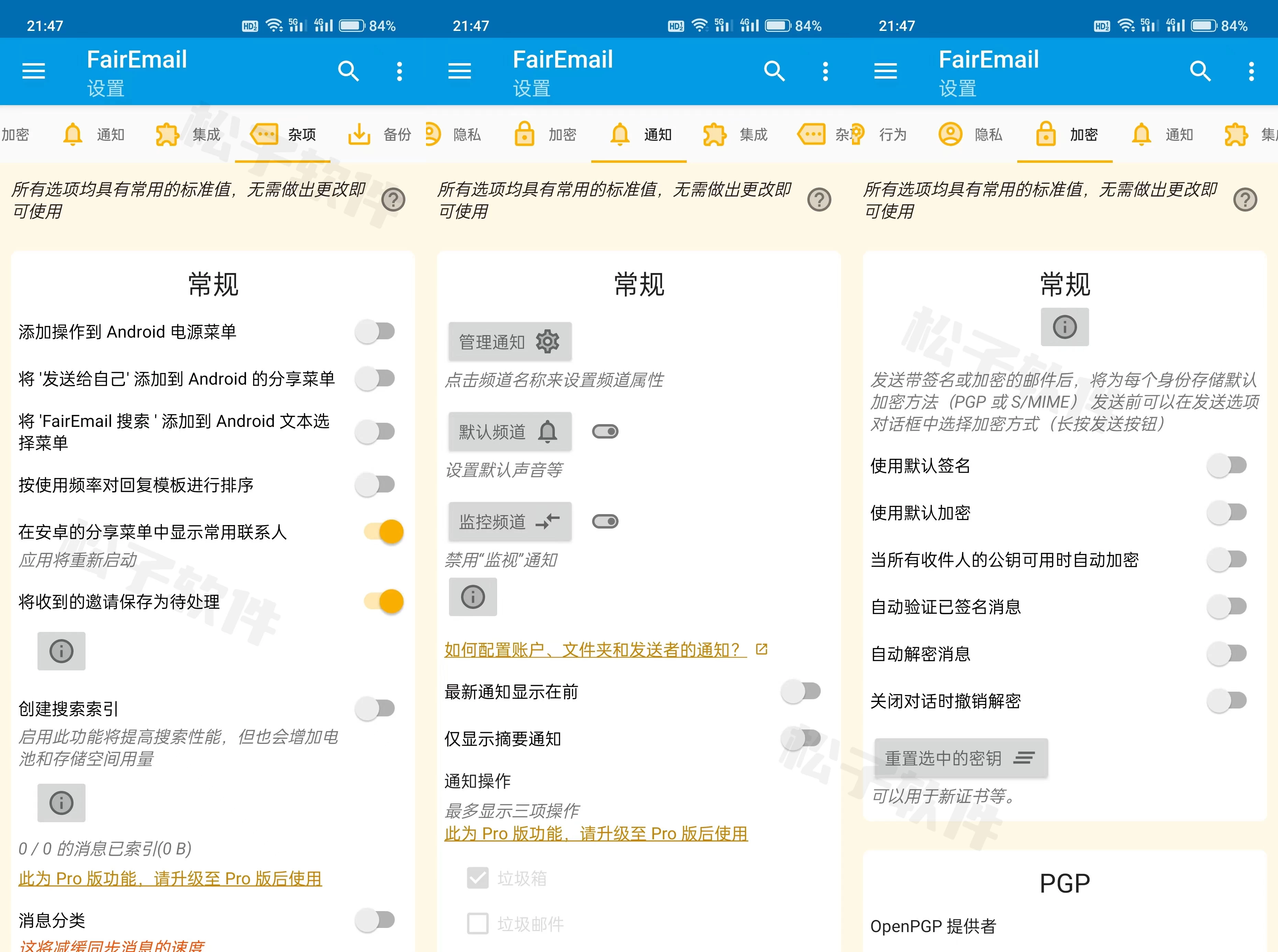The height and width of the screenshot is (952, 1278).
Task: Tap search icon in middle screen
Action: tap(774, 71)
